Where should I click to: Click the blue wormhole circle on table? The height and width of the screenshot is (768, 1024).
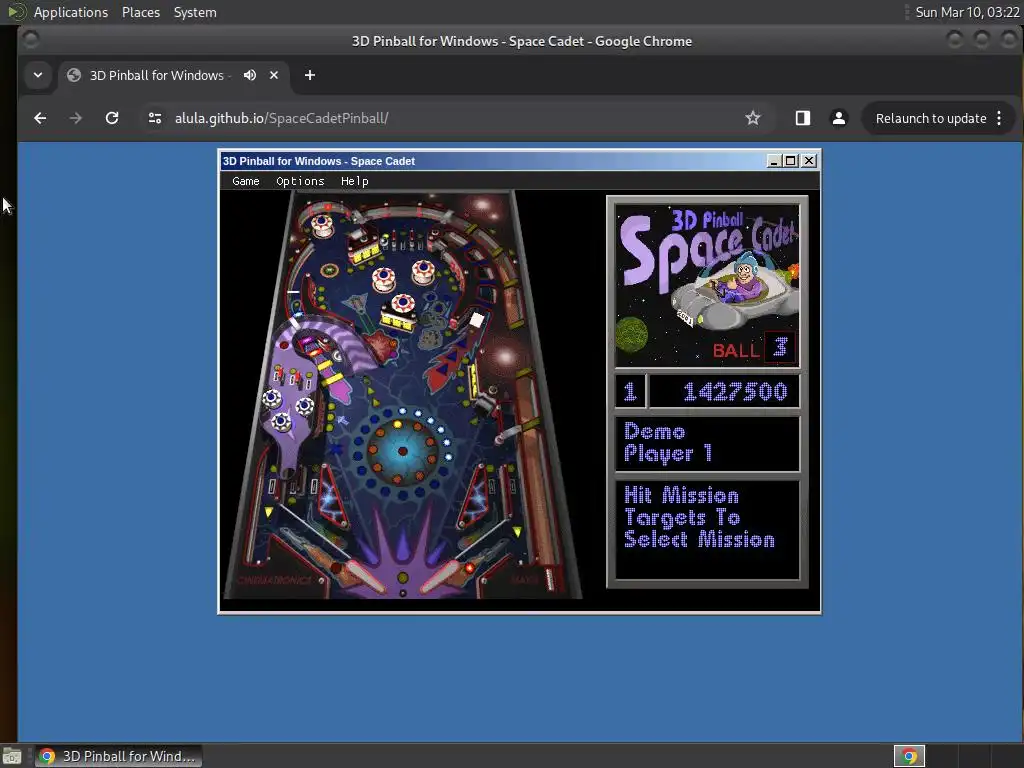[x=402, y=451]
